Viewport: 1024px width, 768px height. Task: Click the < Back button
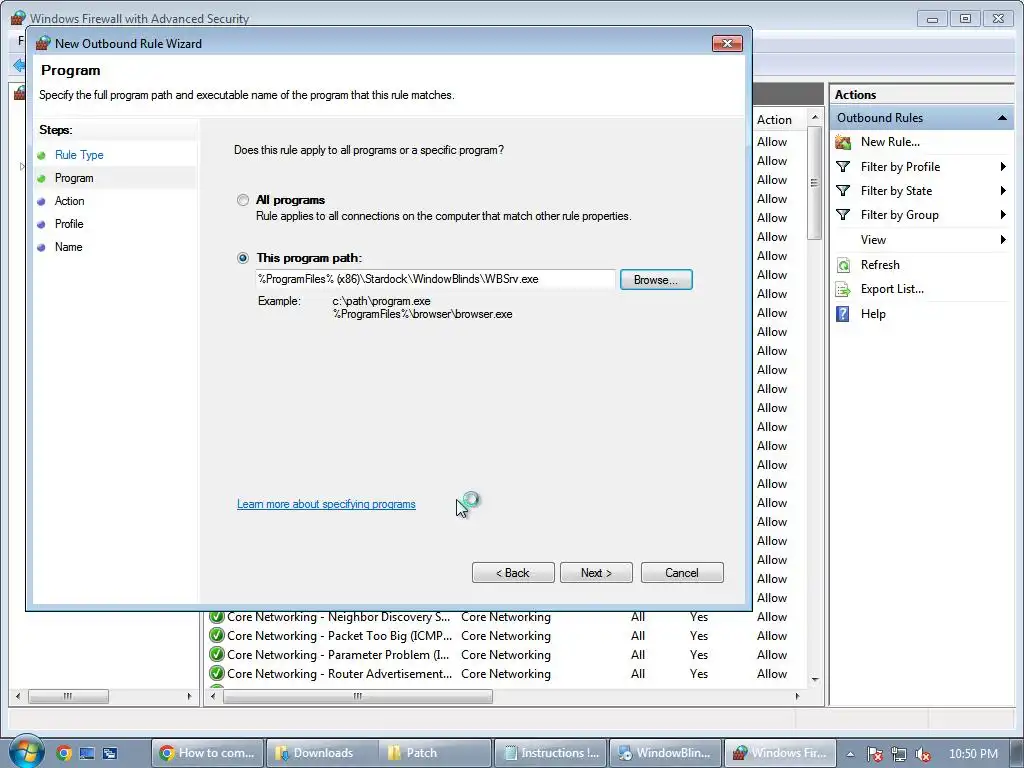pyautogui.click(x=513, y=573)
